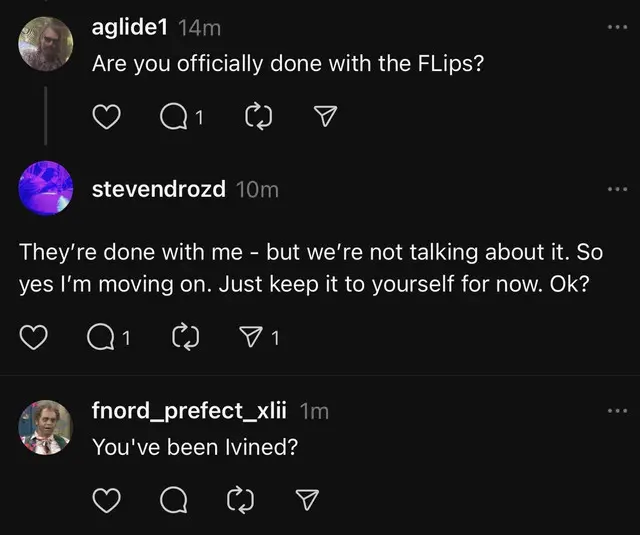This screenshot has height=535, width=640.
Task: Share aglide1's post via send icon
Action: 323,118
